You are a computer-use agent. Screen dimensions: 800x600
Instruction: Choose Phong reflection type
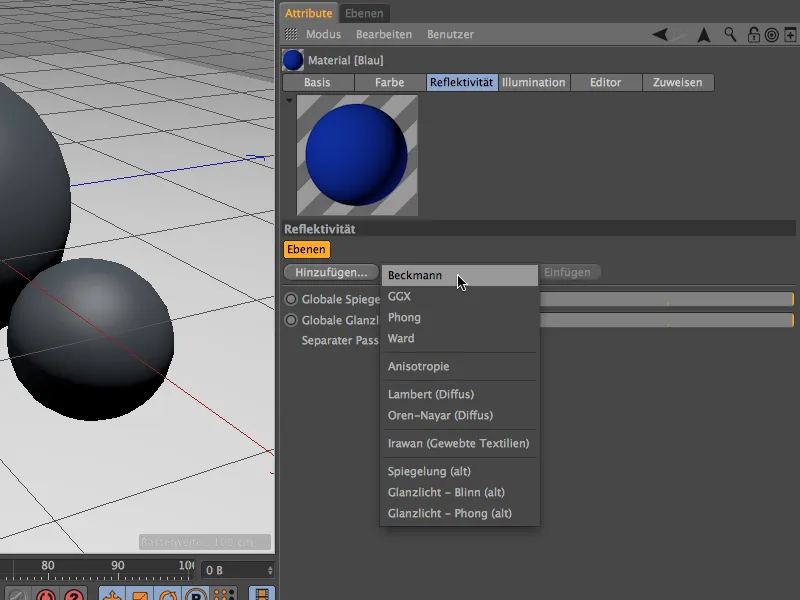460,317
